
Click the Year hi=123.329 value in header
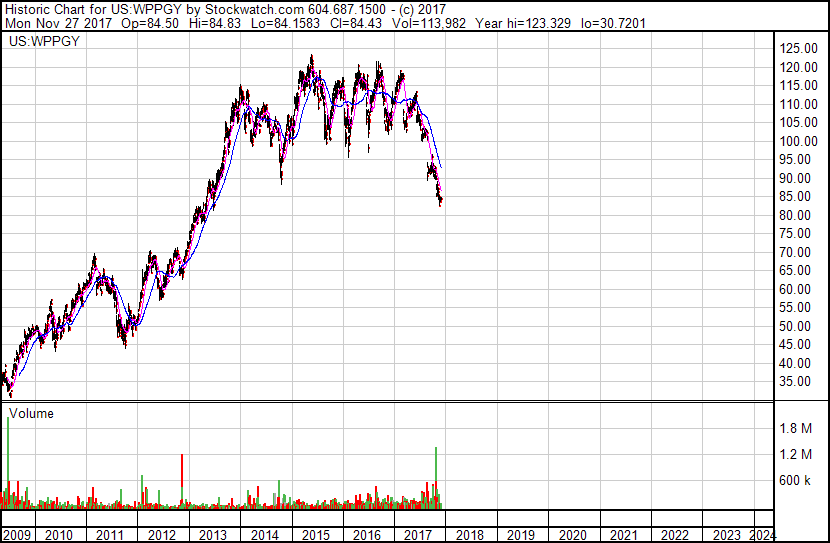click(x=523, y=23)
